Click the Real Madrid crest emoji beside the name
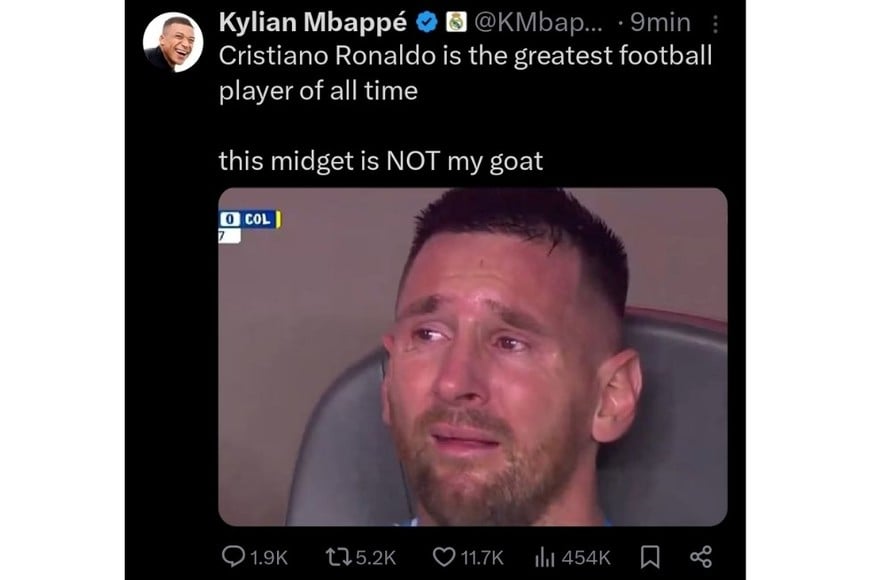The image size is (870, 580). 458,21
